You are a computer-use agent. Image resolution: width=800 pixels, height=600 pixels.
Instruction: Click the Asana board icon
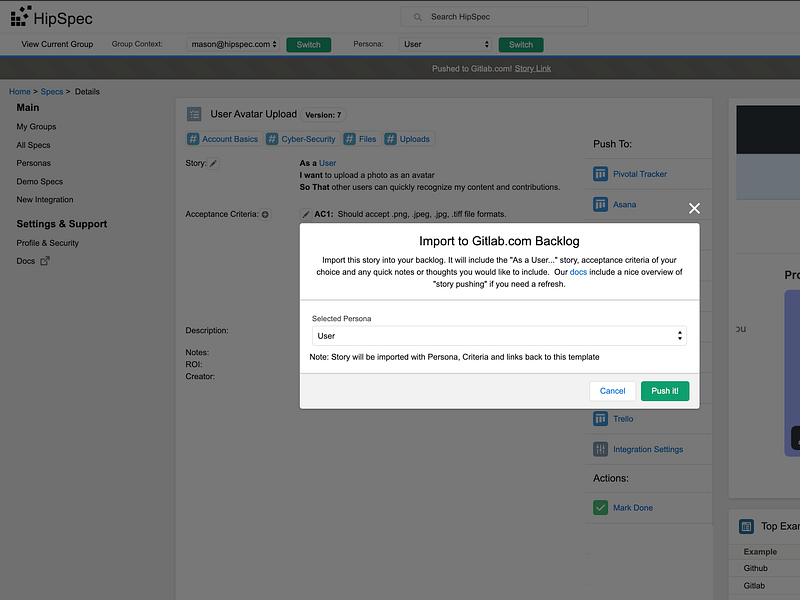[x=601, y=205]
